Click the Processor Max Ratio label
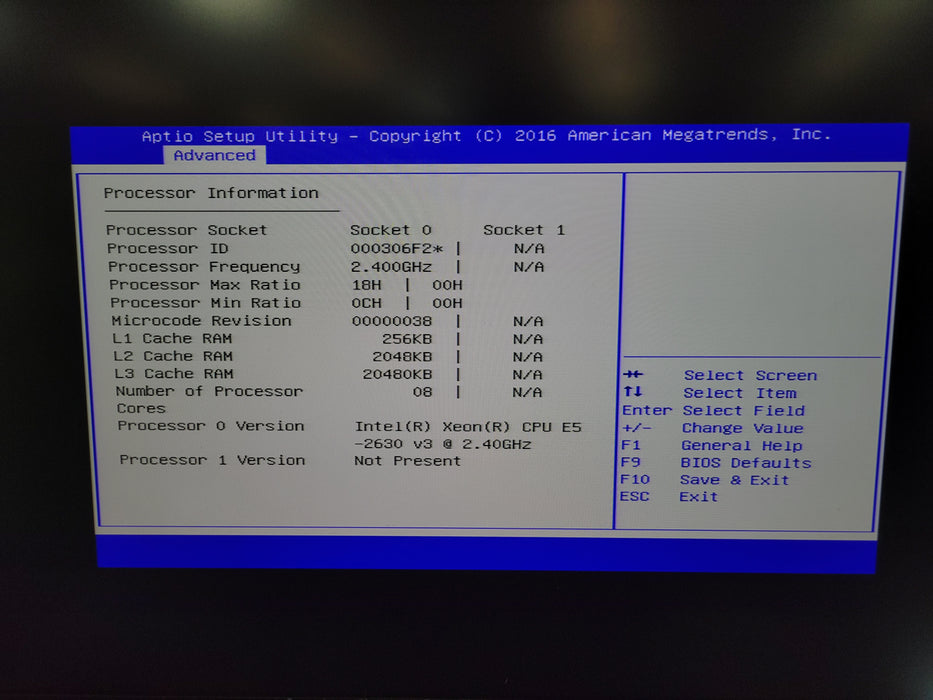Viewport: 933px width, 700px height. coord(205,285)
